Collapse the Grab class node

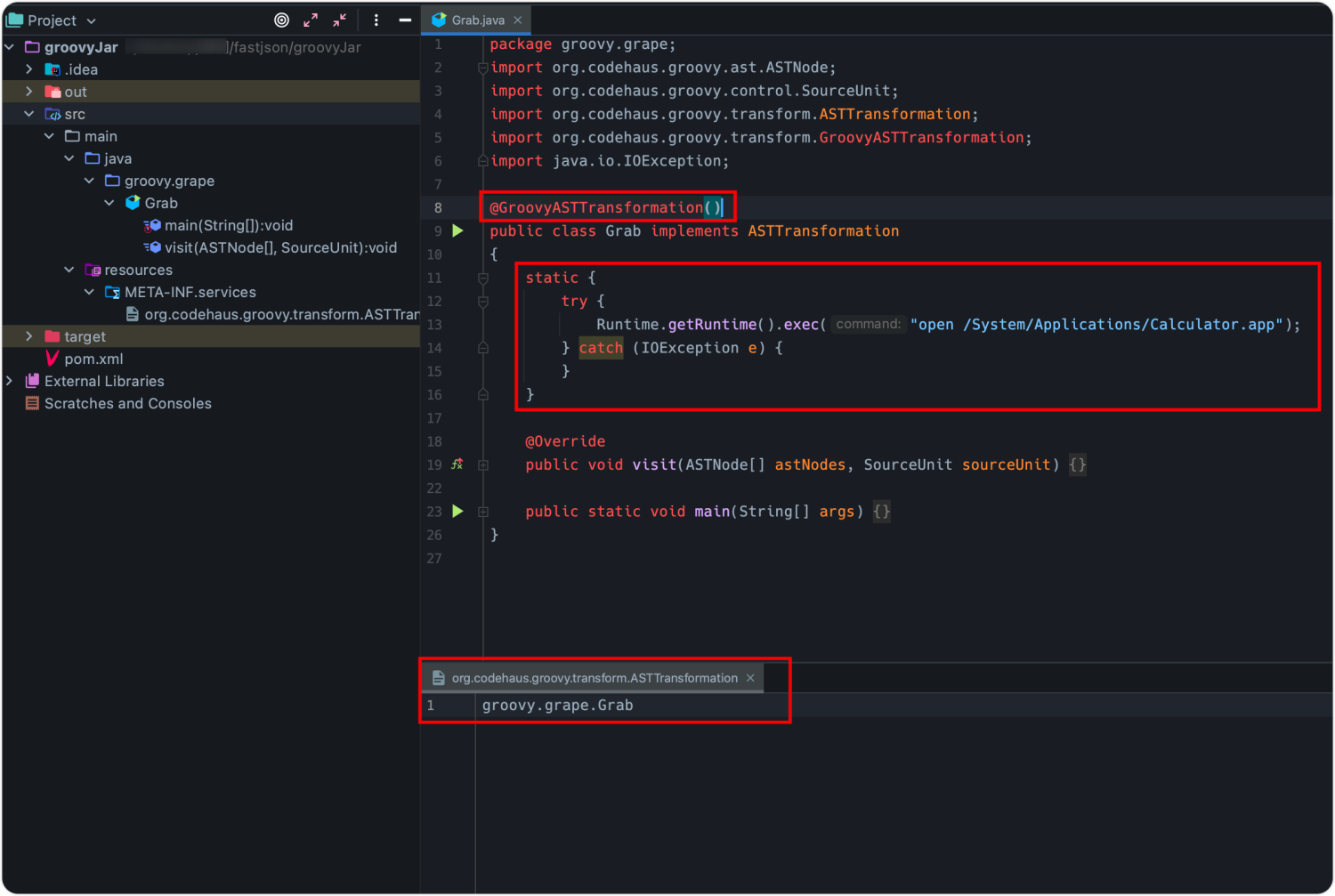pyautogui.click(x=109, y=203)
